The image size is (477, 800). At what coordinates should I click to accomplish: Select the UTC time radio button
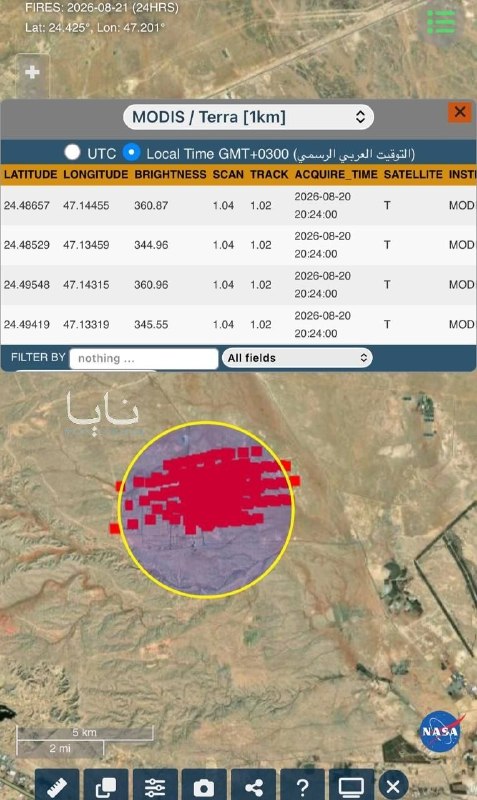tap(72, 152)
